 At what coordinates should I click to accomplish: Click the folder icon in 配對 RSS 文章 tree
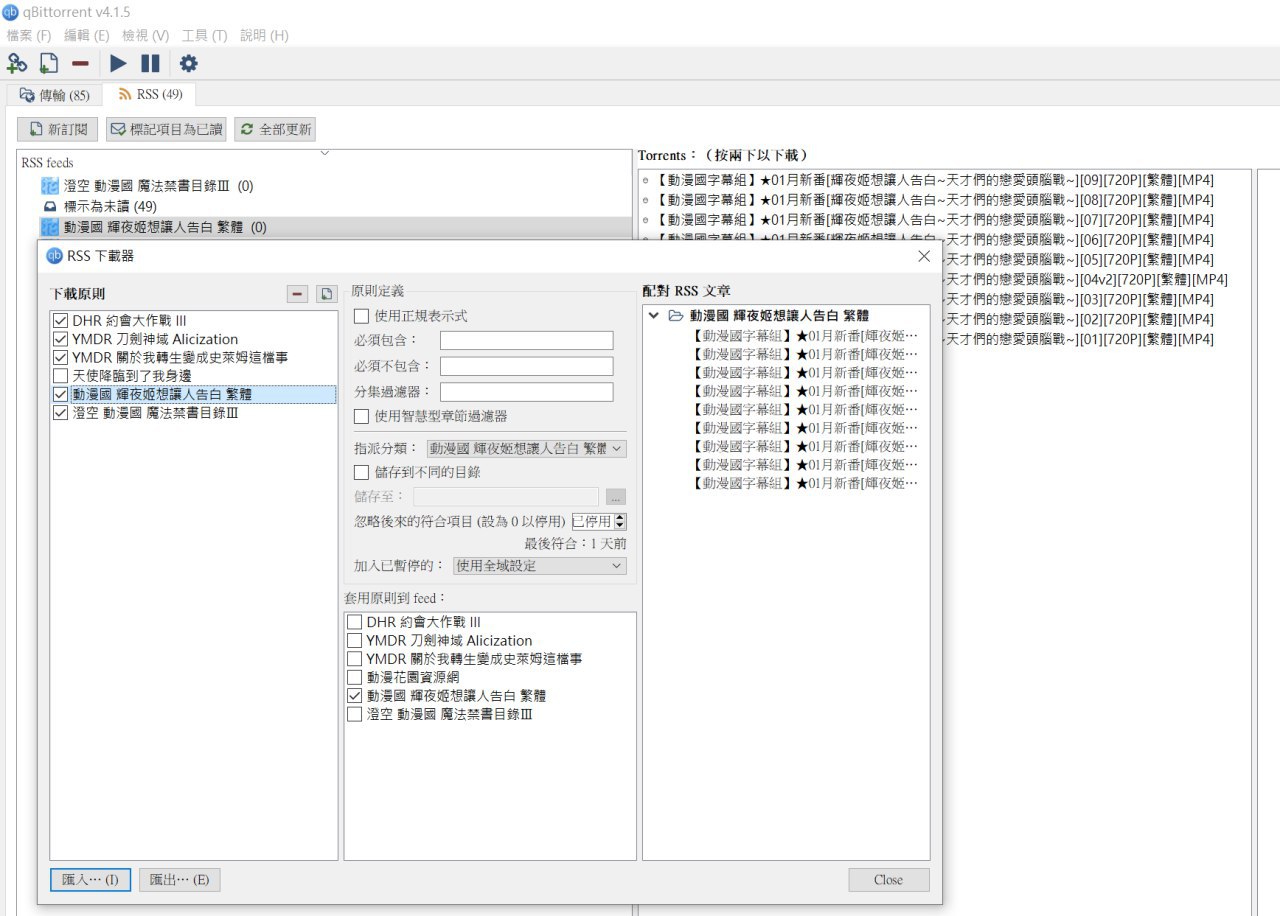tap(676, 316)
